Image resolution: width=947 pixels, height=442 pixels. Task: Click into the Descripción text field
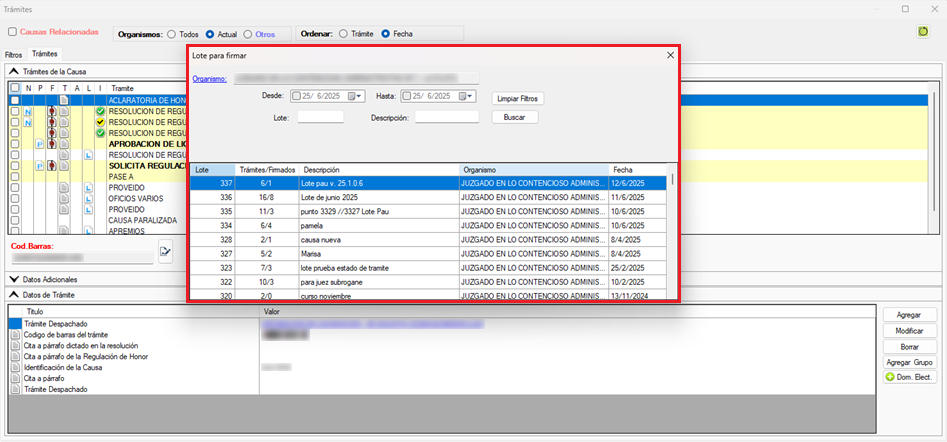(447, 117)
